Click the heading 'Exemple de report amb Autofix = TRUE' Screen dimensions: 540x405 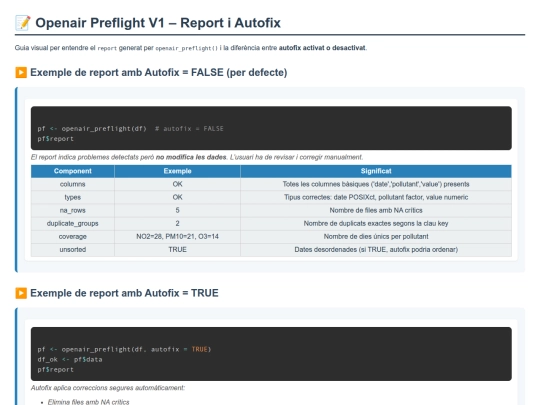click(124, 293)
